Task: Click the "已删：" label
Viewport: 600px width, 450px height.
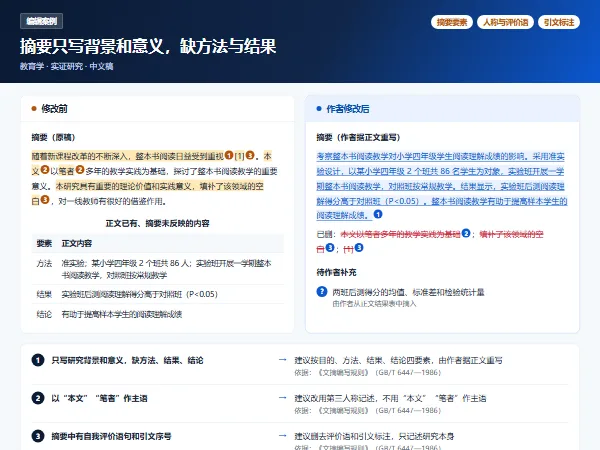Action: pos(326,234)
